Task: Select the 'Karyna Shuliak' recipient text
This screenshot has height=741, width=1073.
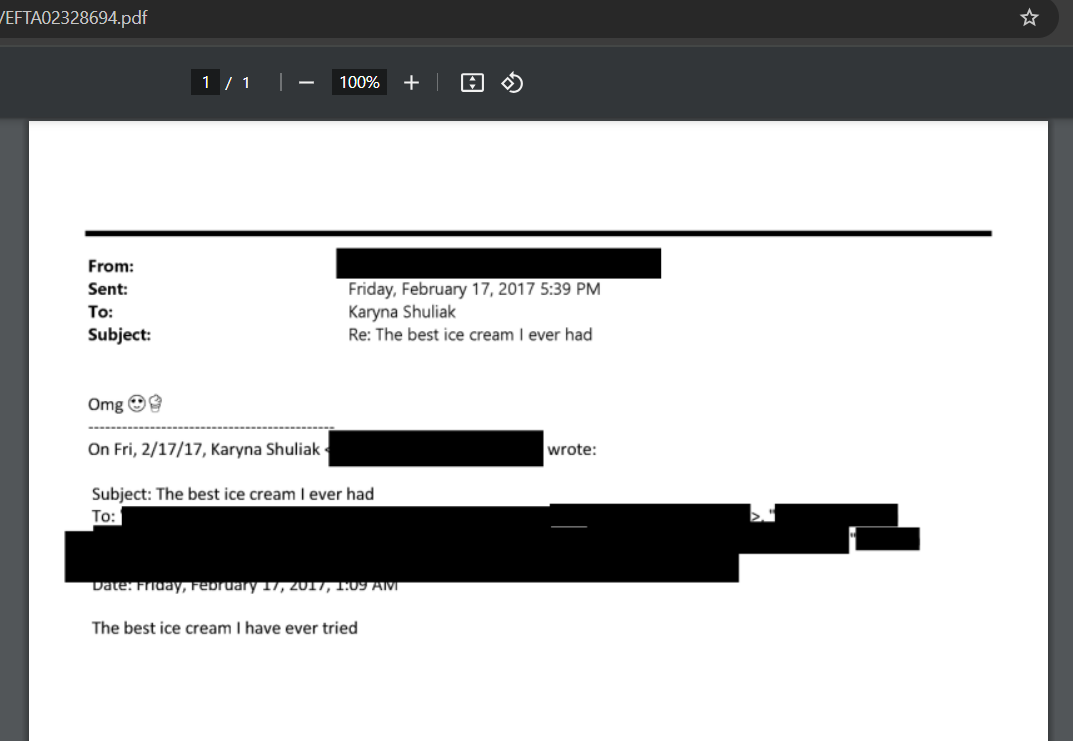Action: tap(402, 312)
